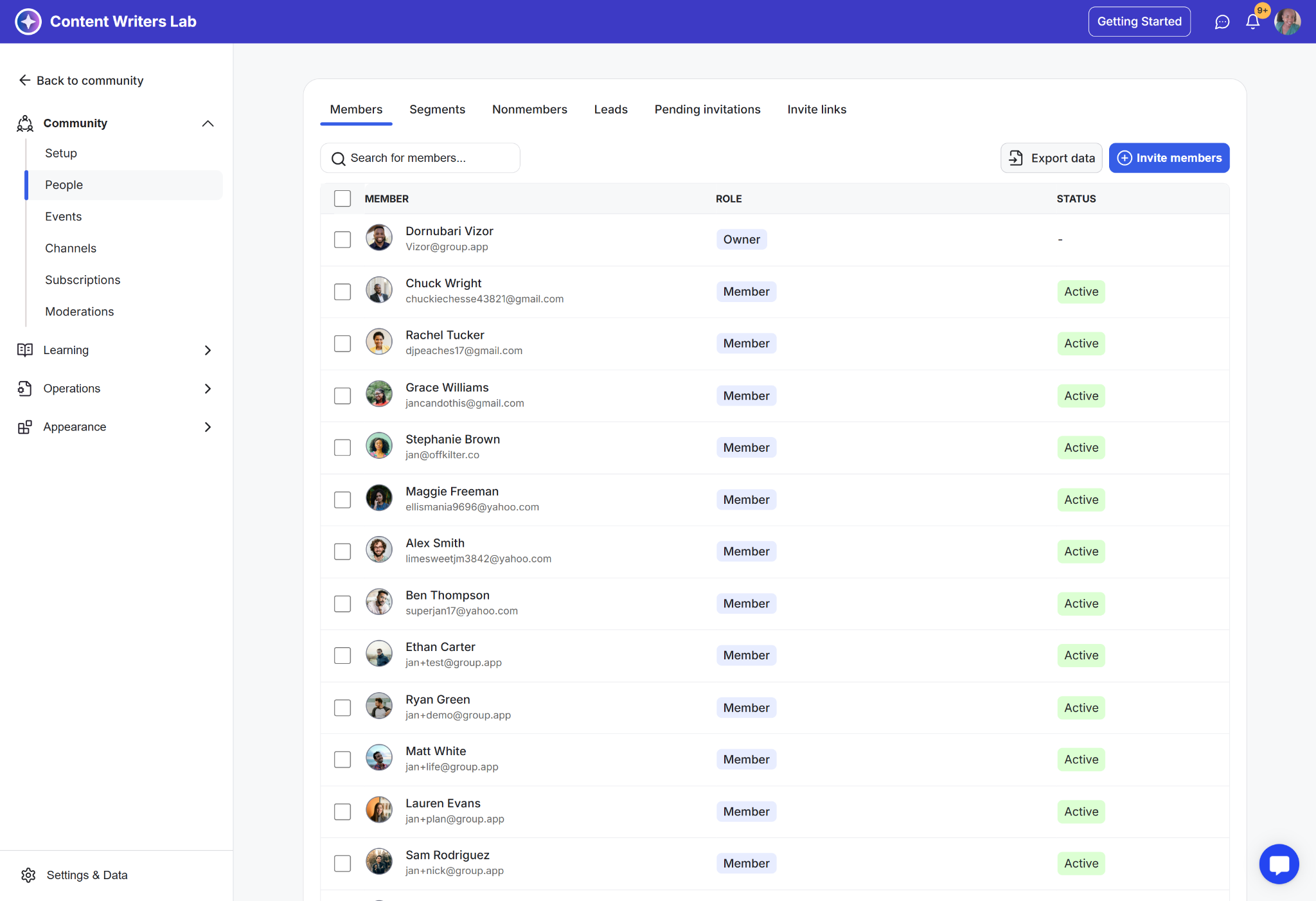This screenshot has height=901, width=1316.
Task: Click the Content Writers Lab logo icon
Action: pyautogui.click(x=28, y=22)
